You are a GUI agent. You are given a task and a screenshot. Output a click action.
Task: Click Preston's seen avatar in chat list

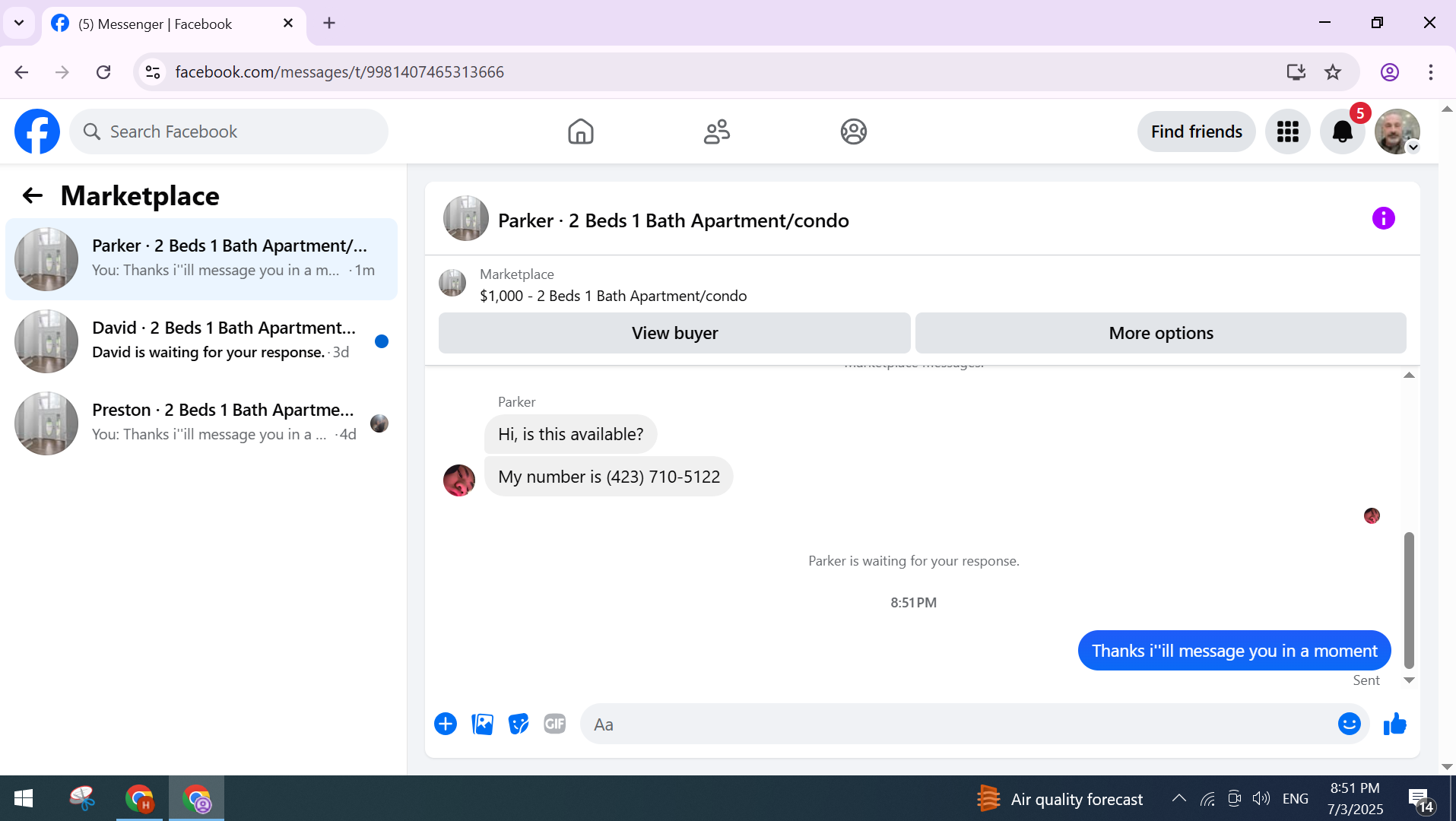[x=379, y=423]
